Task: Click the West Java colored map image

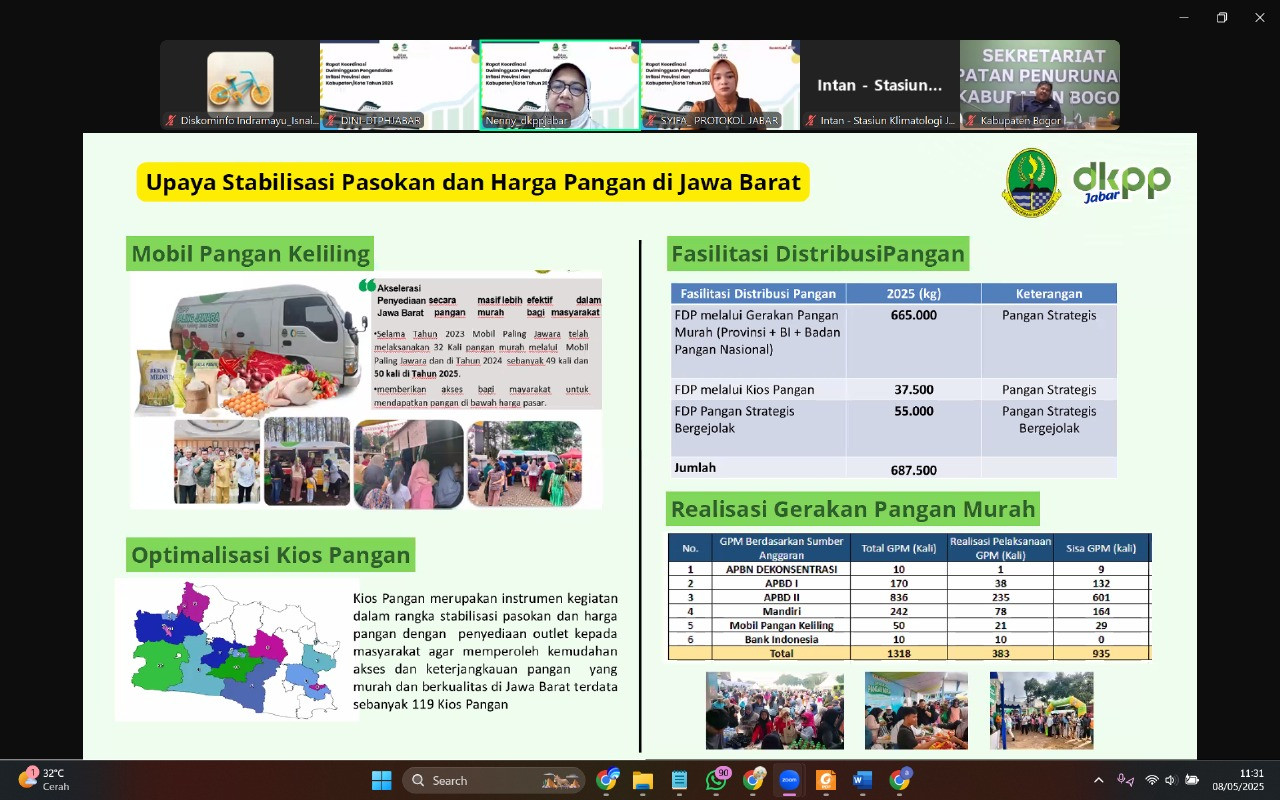Action: pos(236,650)
